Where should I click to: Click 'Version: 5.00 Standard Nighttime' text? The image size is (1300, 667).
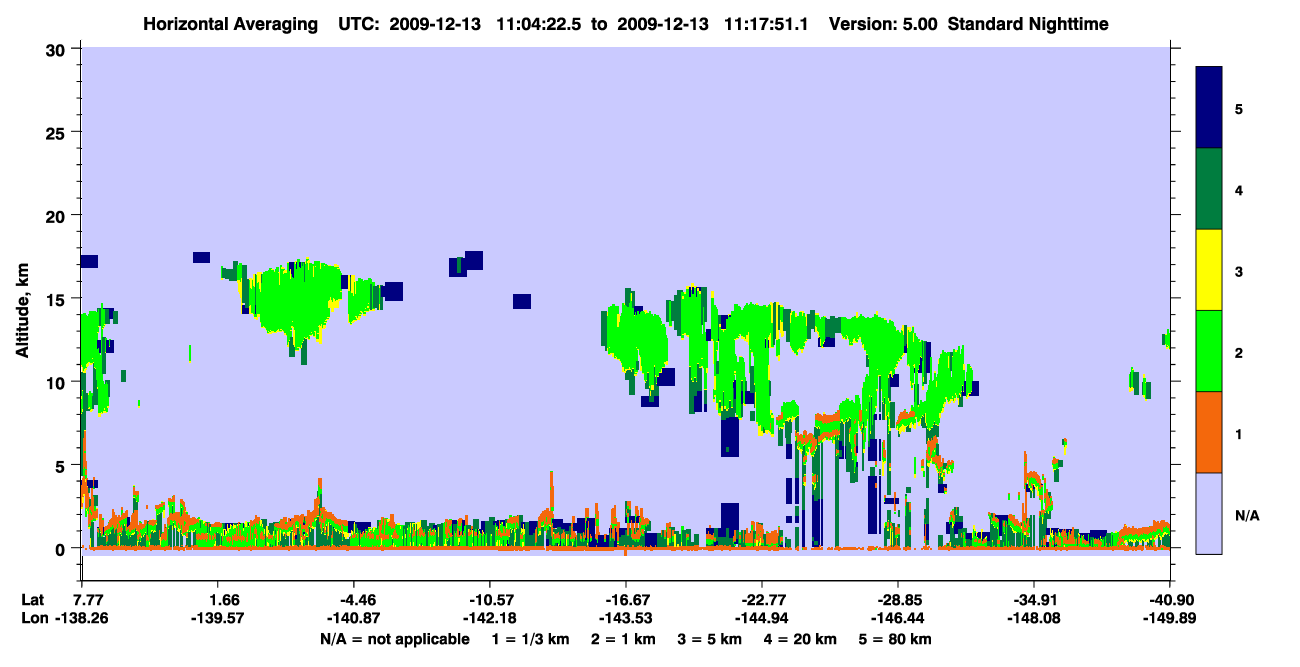(x=969, y=23)
